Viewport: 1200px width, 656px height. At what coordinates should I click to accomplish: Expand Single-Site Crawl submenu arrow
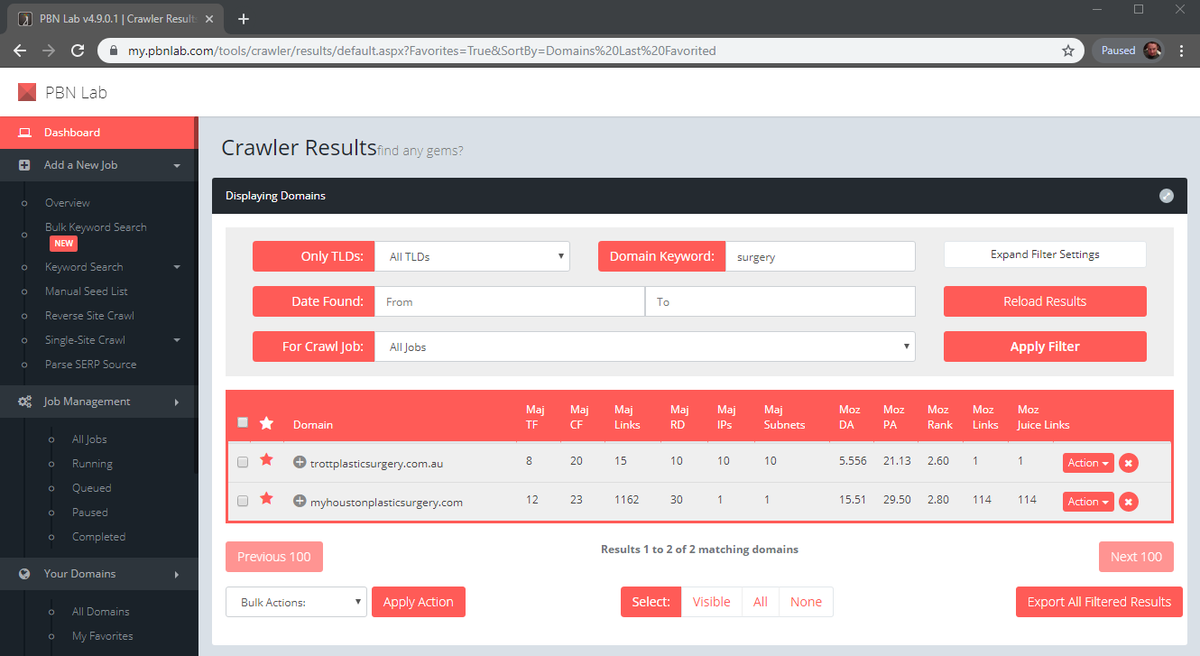(x=176, y=340)
